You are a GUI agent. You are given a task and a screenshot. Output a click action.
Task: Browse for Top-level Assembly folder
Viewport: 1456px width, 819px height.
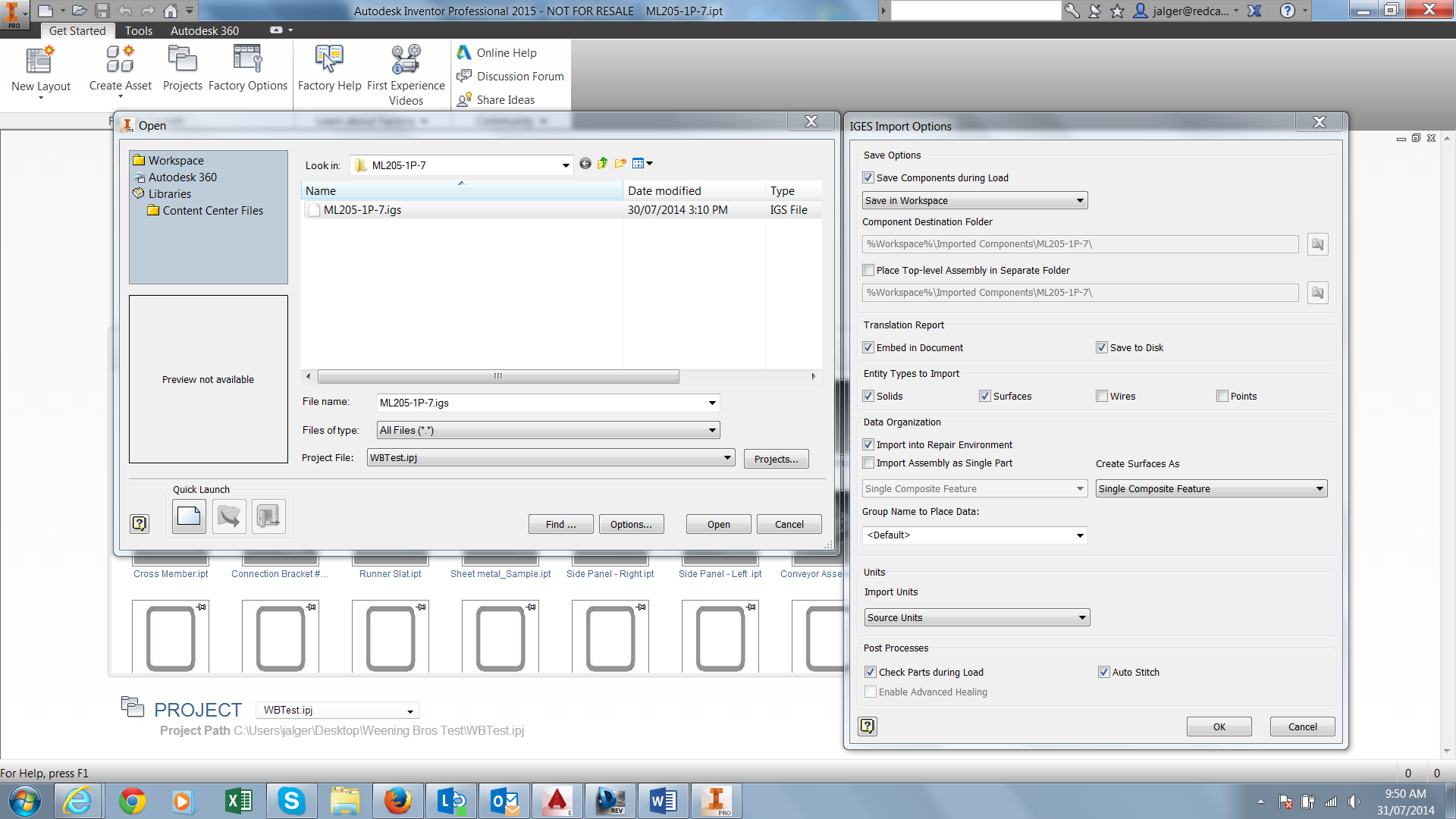1318,293
